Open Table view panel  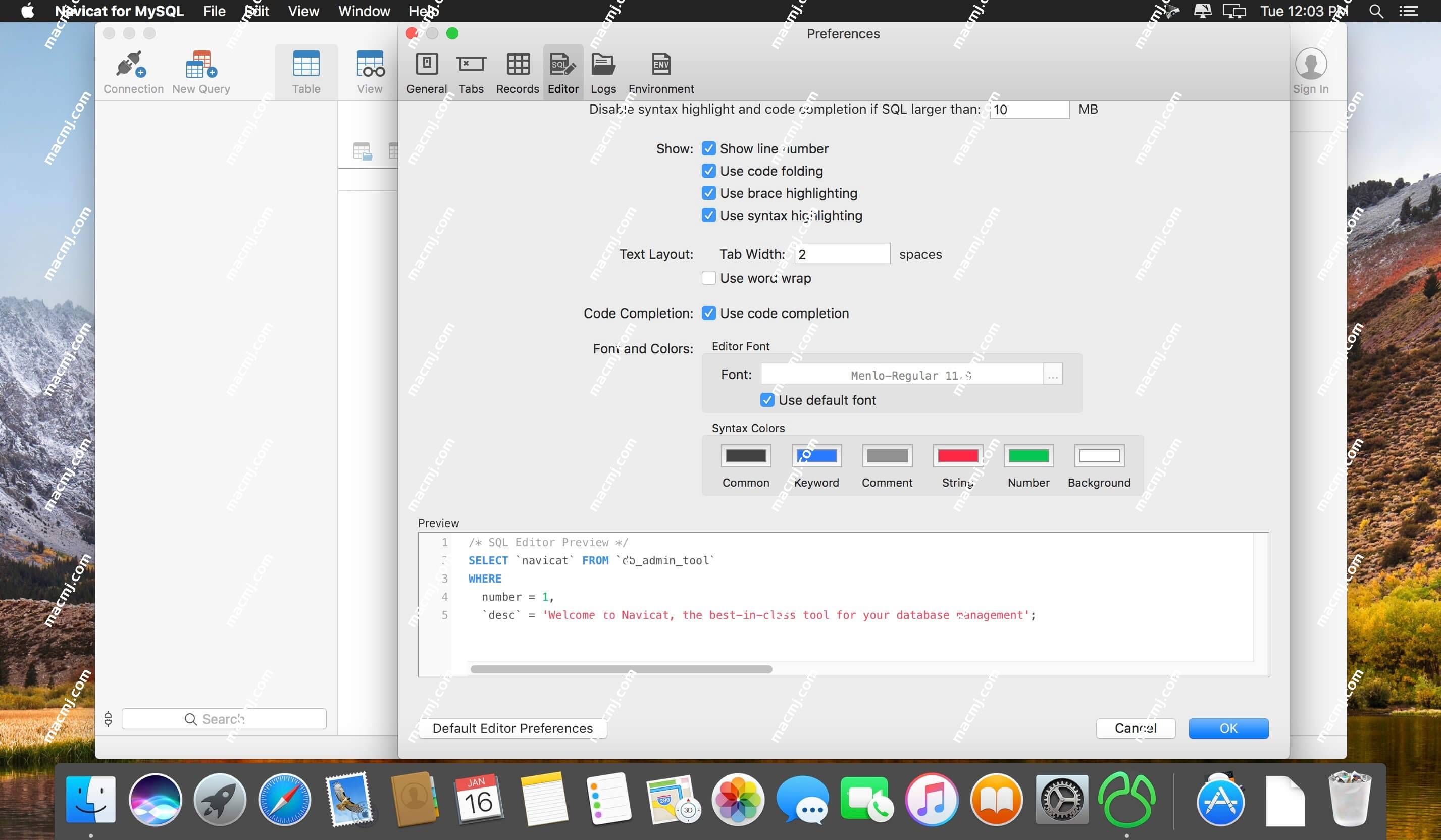pyautogui.click(x=305, y=71)
